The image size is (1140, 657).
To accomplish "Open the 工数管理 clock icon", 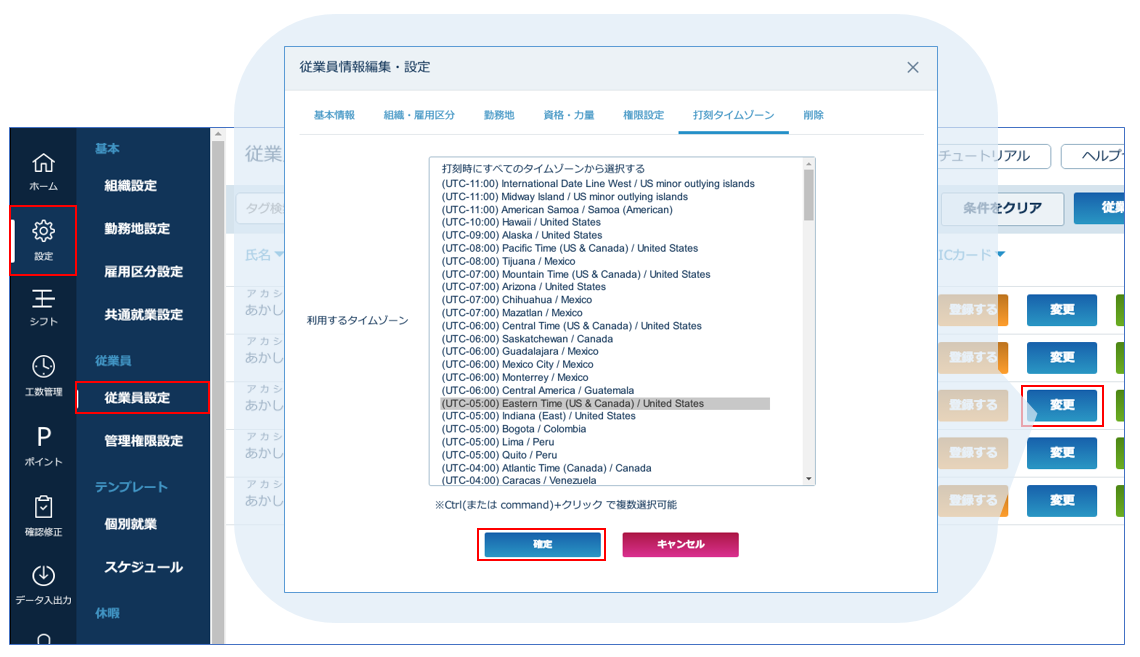I will [x=43, y=375].
